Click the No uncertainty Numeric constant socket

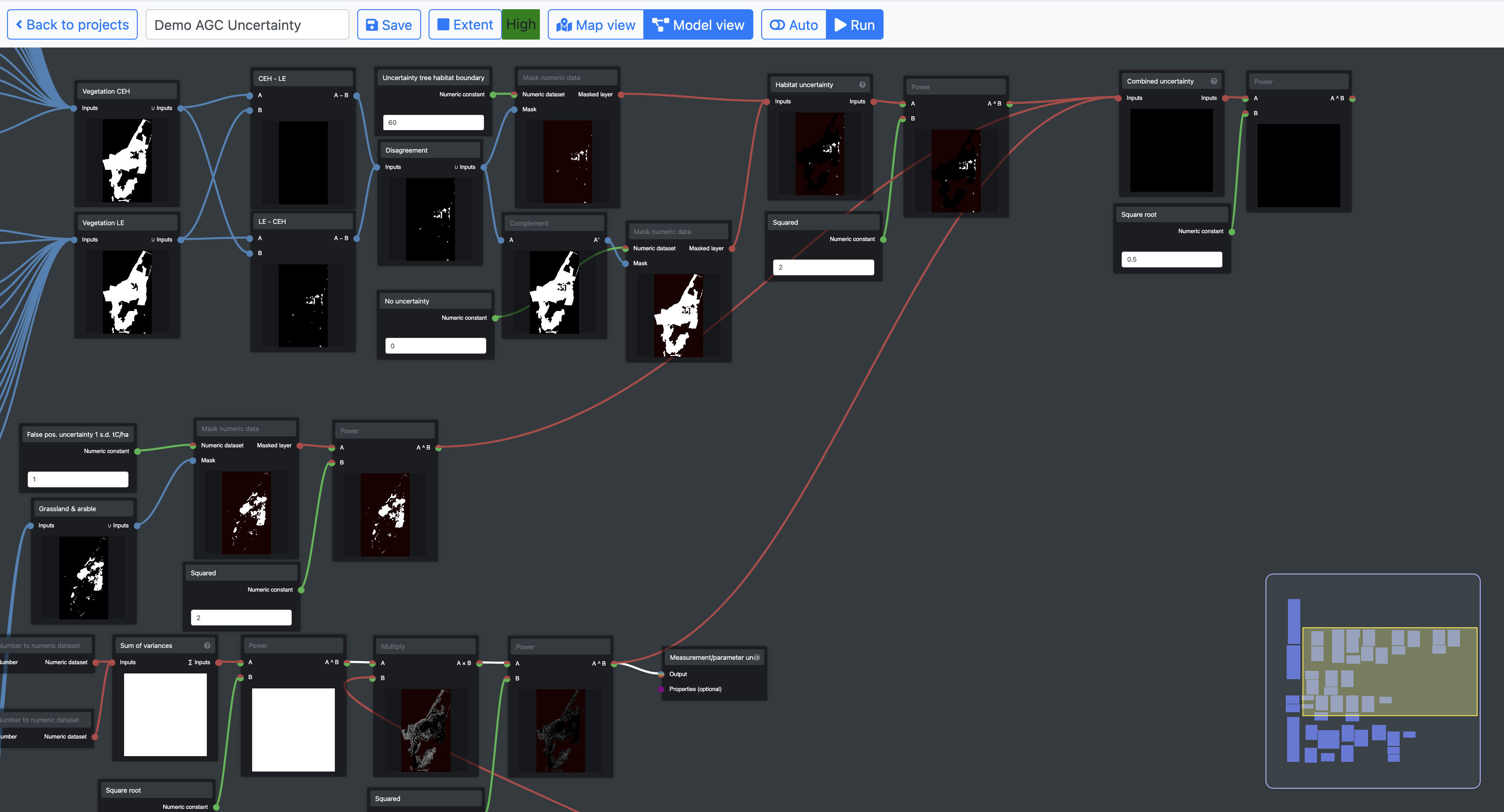point(495,318)
